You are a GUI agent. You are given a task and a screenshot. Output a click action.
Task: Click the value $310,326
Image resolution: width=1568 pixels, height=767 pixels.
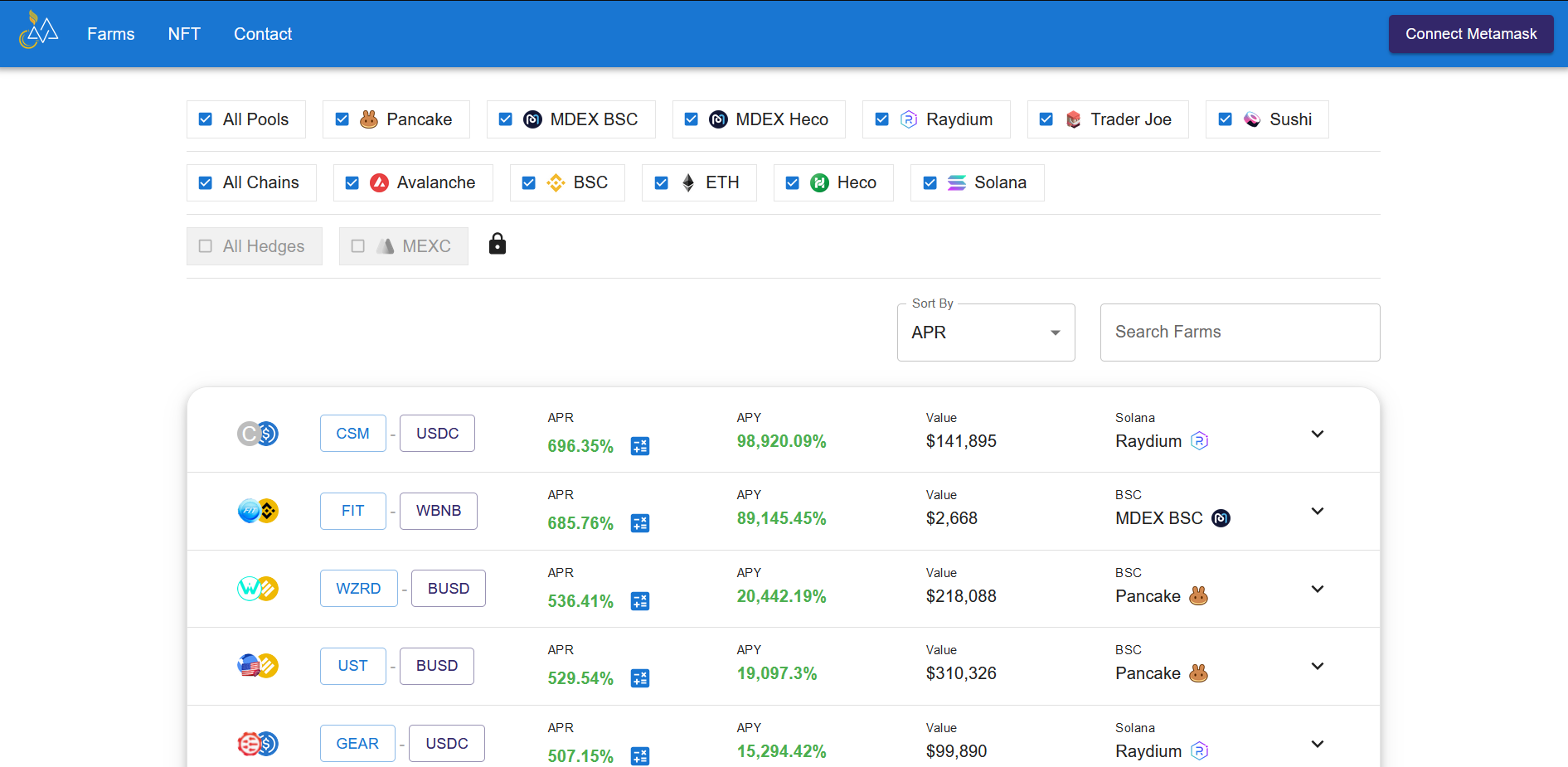click(x=961, y=673)
